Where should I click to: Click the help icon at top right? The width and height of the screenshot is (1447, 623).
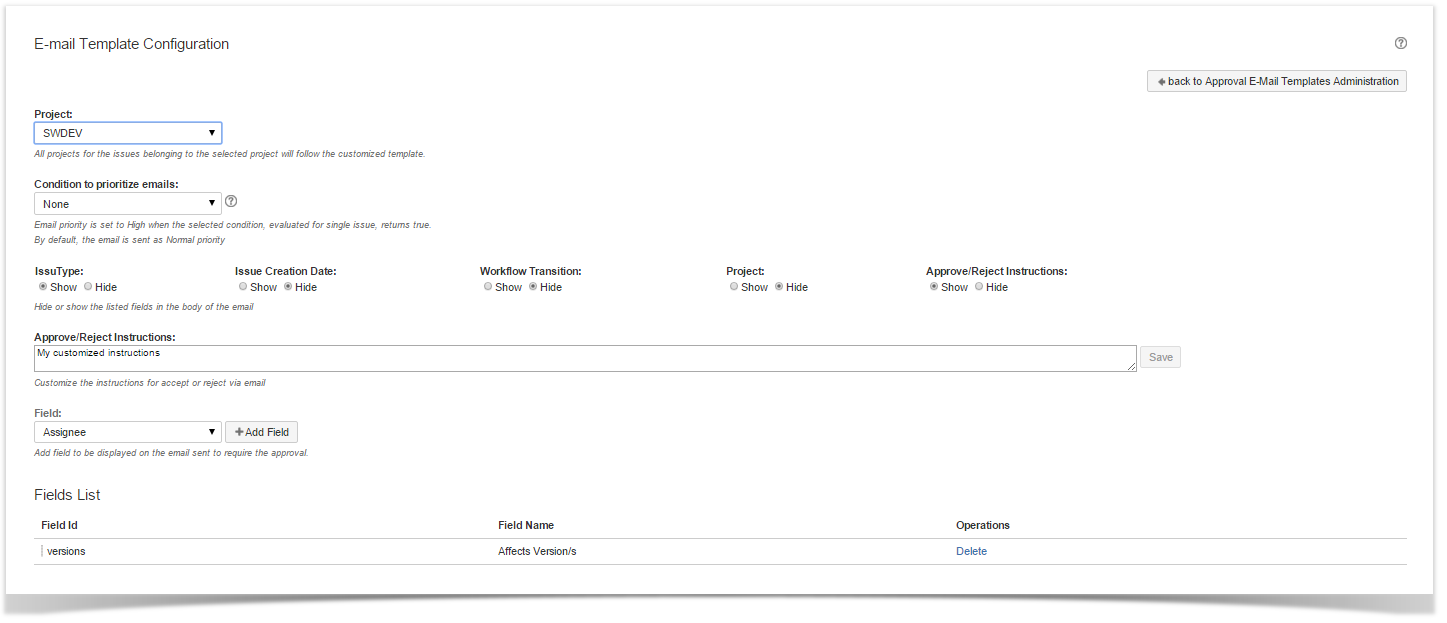(x=1400, y=43)
